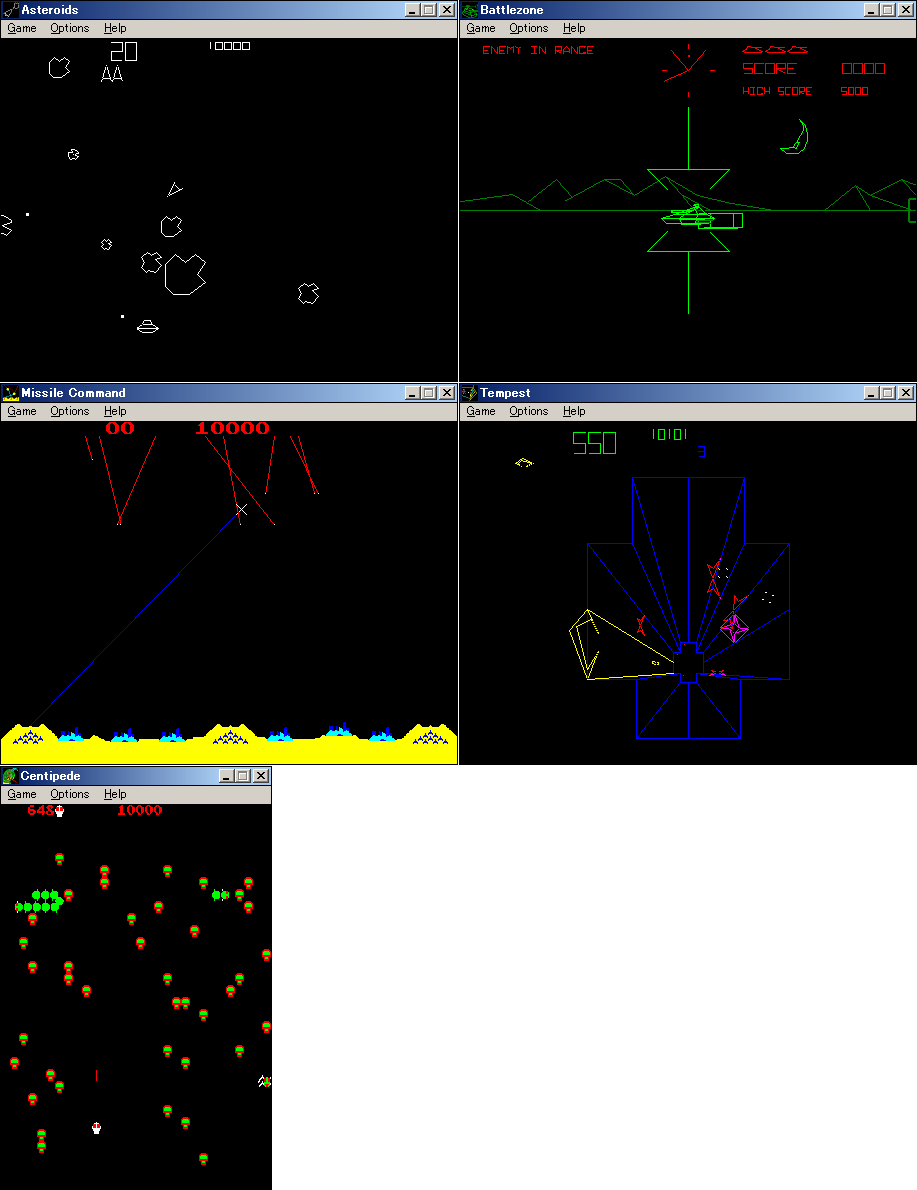
Task: Click the leftmost missile base in Missile Command
Action: pyautogui.click(x=28, y=736)
